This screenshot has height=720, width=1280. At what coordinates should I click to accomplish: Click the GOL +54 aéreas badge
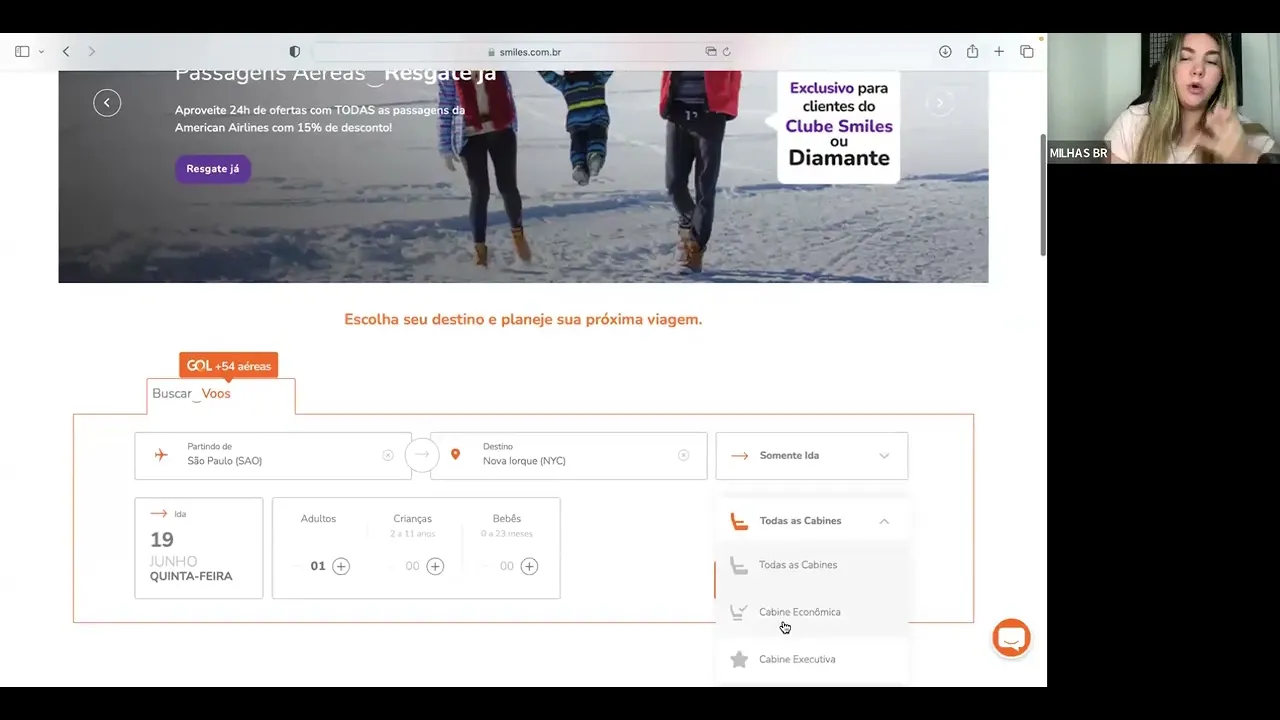[228, 366]
